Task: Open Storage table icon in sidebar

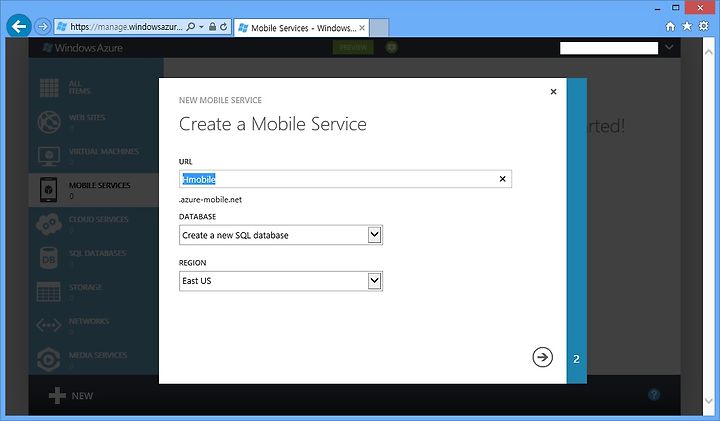Action: (49, 292)
